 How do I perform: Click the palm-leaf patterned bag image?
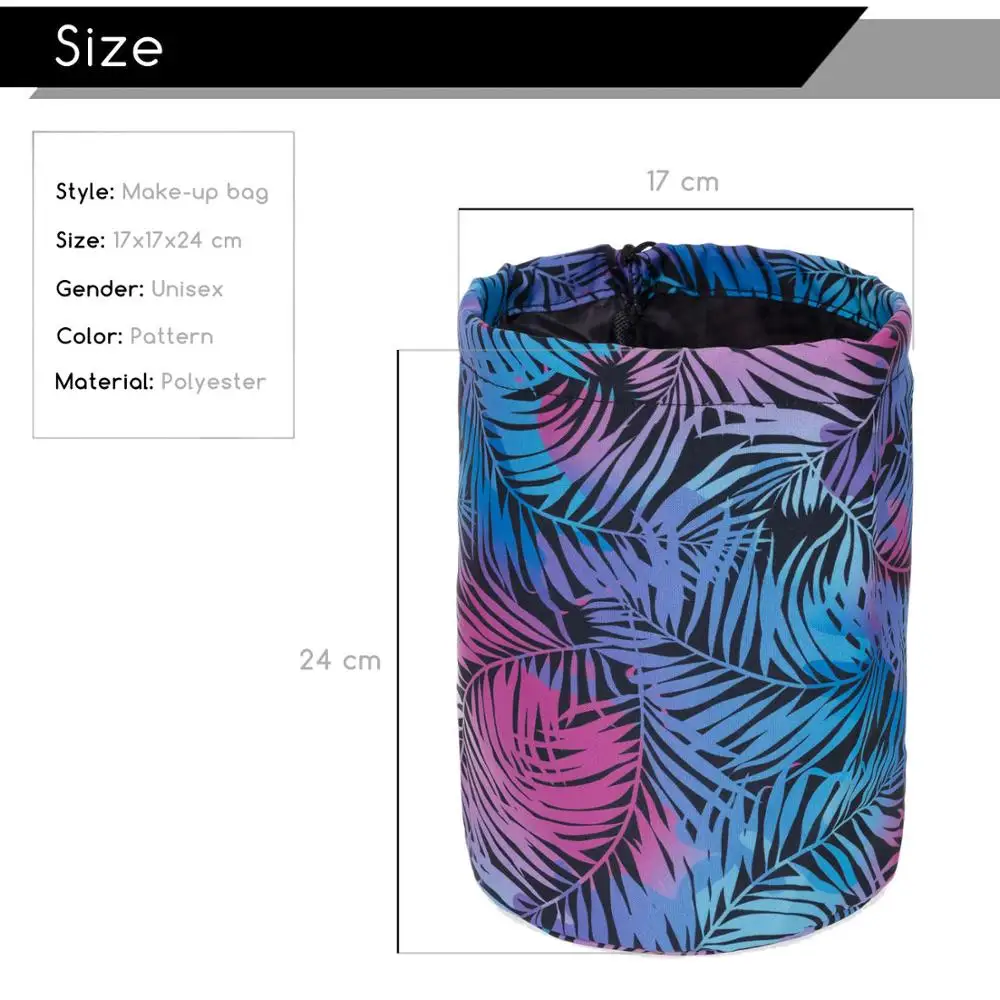[686, 596]
